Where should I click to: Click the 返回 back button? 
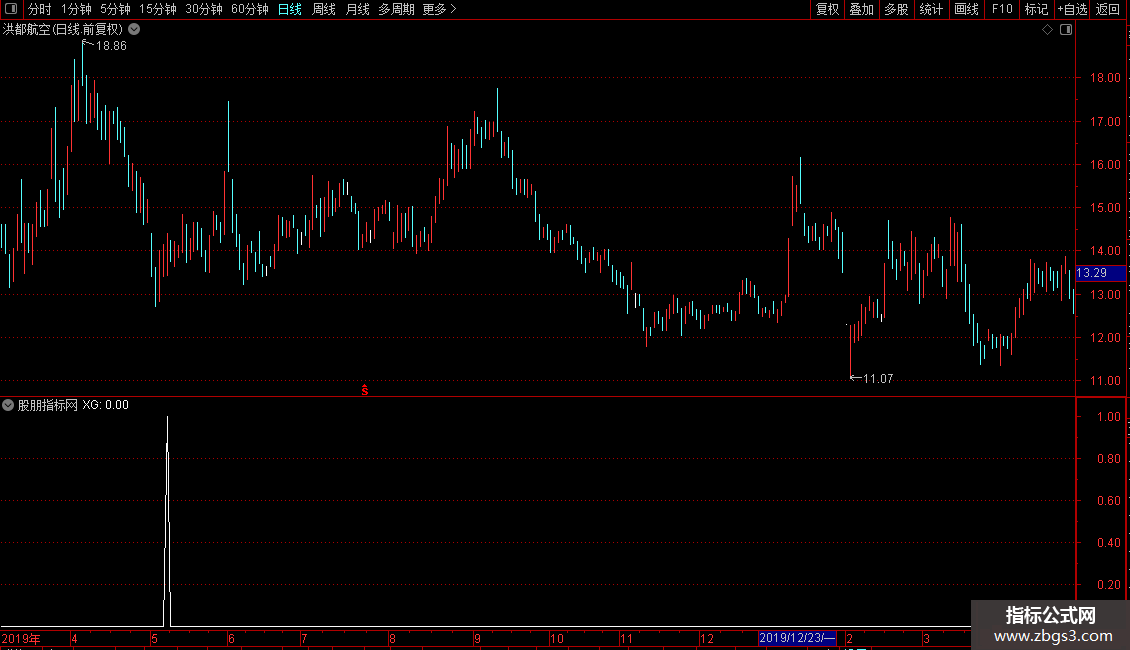(x=1108, y=9)
